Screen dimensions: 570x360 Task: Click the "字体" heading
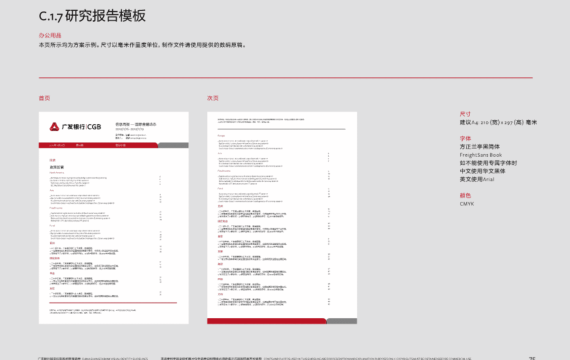465,138
